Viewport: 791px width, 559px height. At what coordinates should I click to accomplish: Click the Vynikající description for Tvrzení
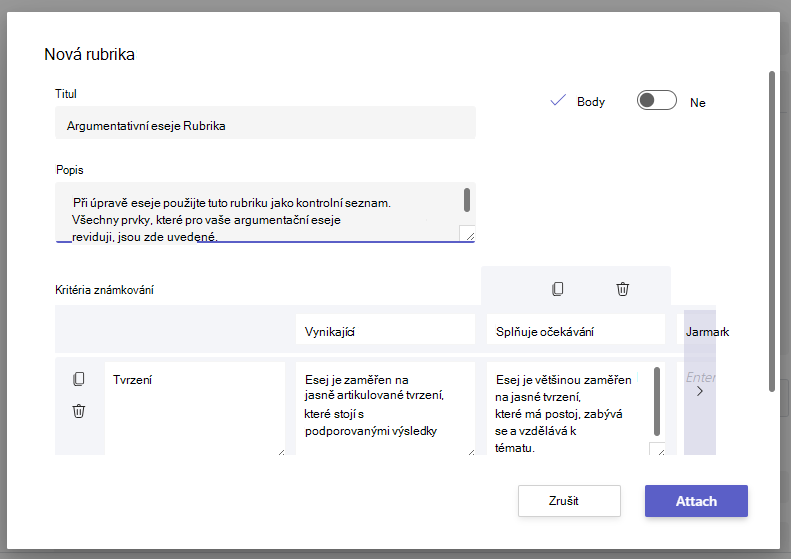385,408
